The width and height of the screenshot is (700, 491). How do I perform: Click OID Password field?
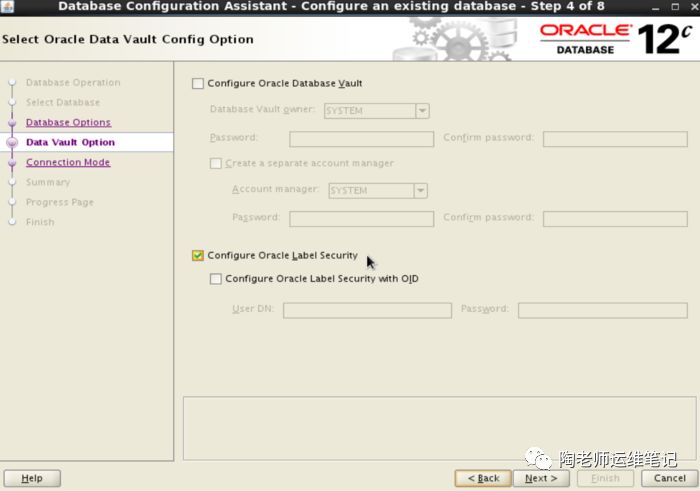click(603, 310)
